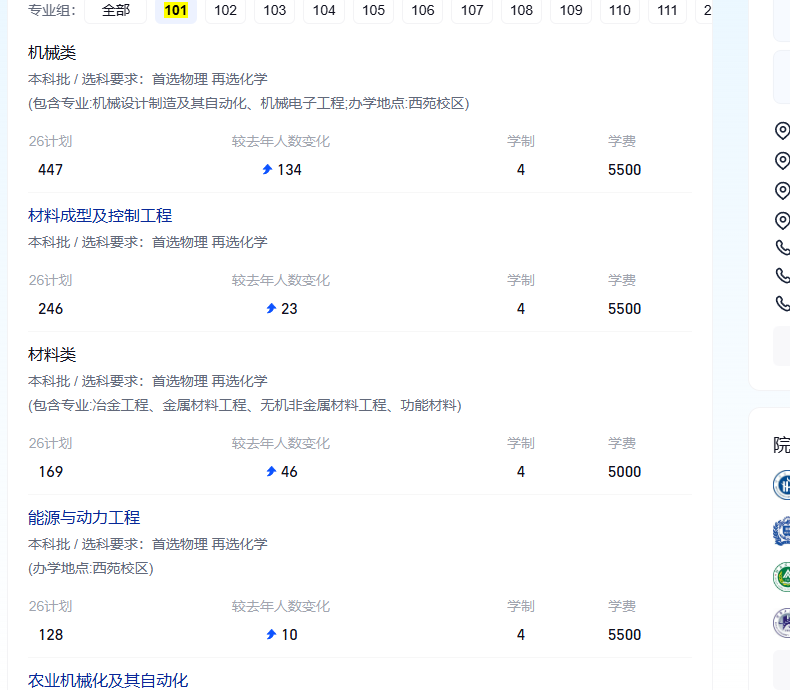
Task: Click the plan count 447
Action: 50,170
